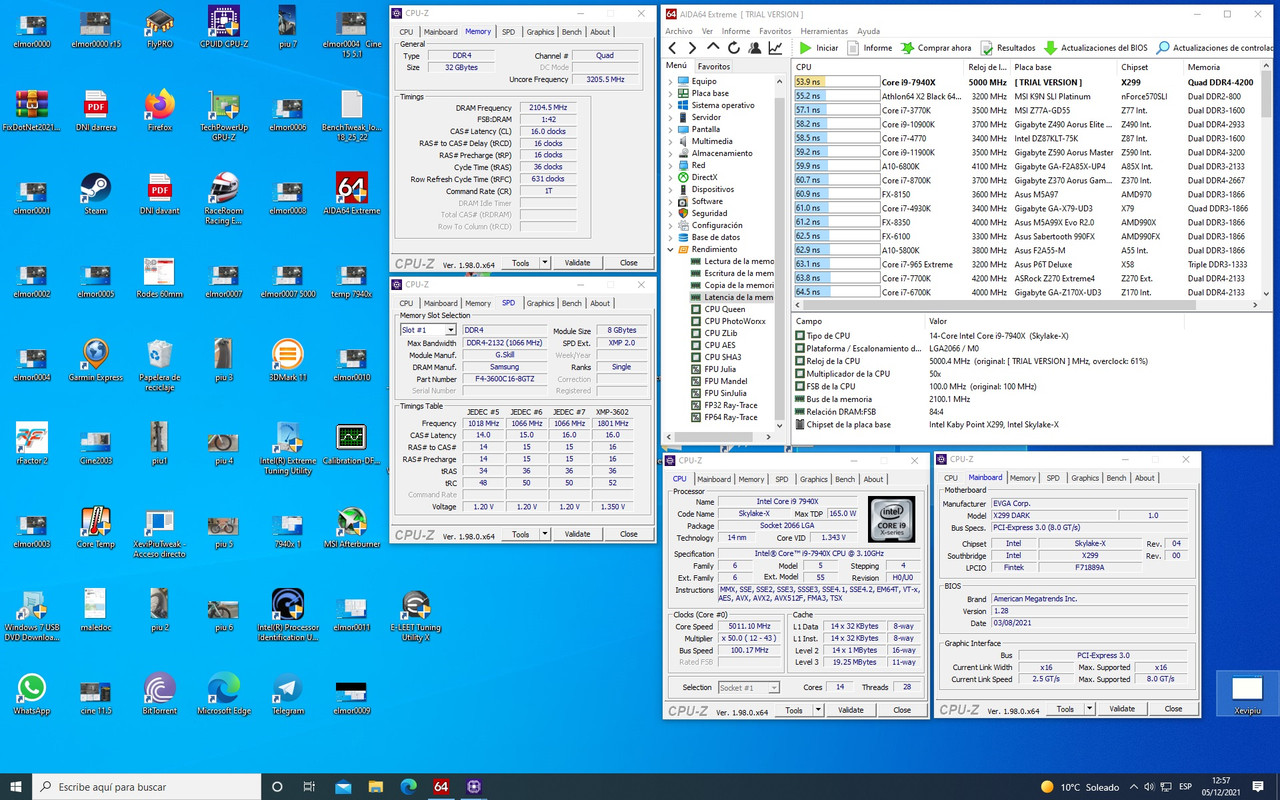This screenshot has height=800, width=1280.
Task: Expand arrow next to Multimedia node
Action: click(x=670, y=141)
